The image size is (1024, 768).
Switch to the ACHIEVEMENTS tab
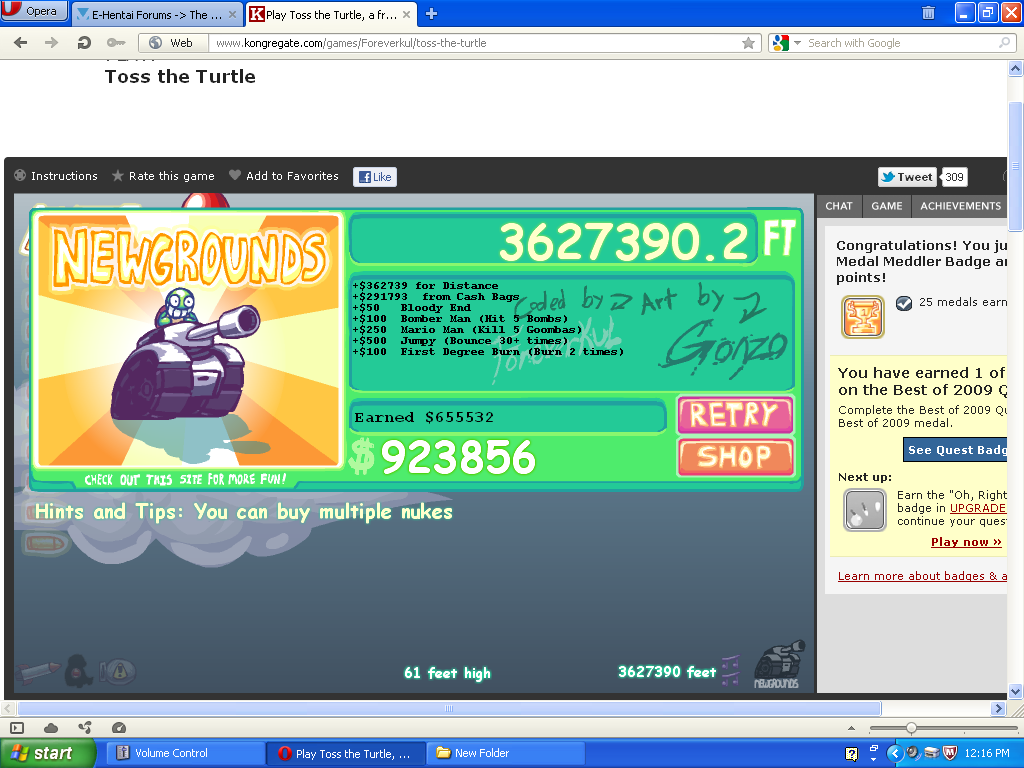pos(960,206)
